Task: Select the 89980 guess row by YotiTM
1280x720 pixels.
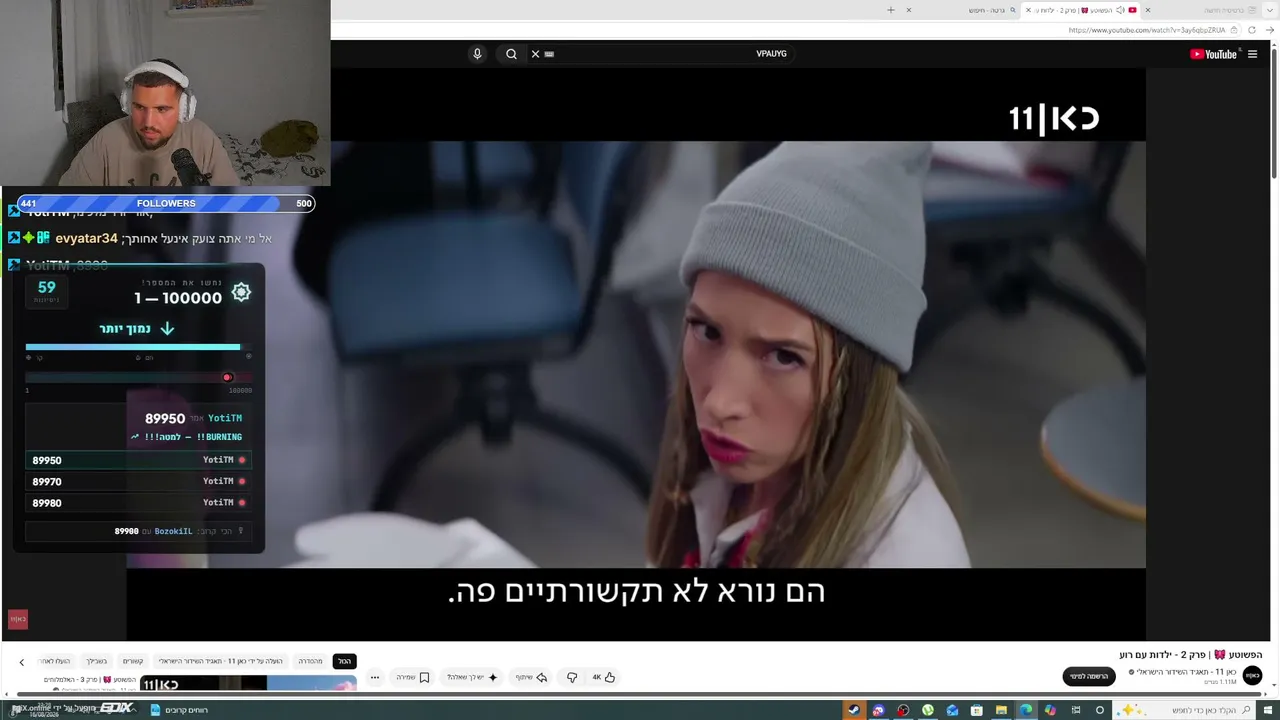Action: (138, 502)
